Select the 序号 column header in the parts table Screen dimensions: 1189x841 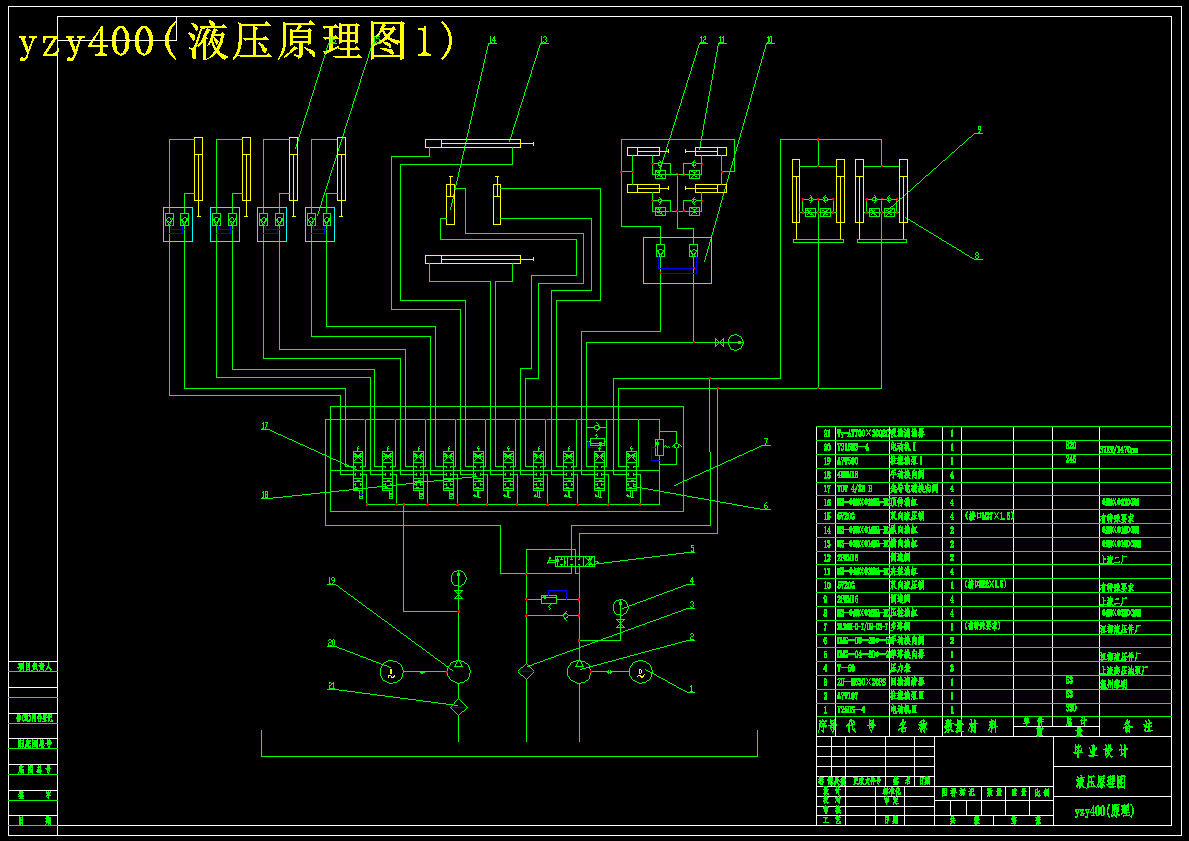coord(827,726)
